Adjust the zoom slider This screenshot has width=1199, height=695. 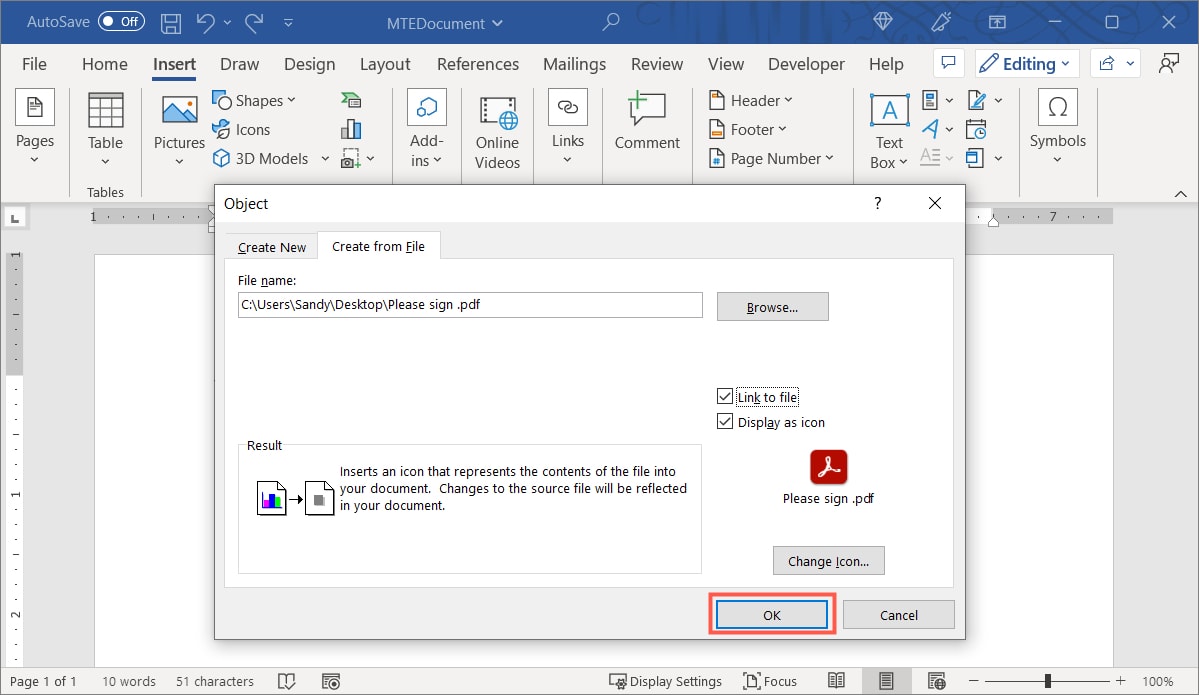(1046, 681)
